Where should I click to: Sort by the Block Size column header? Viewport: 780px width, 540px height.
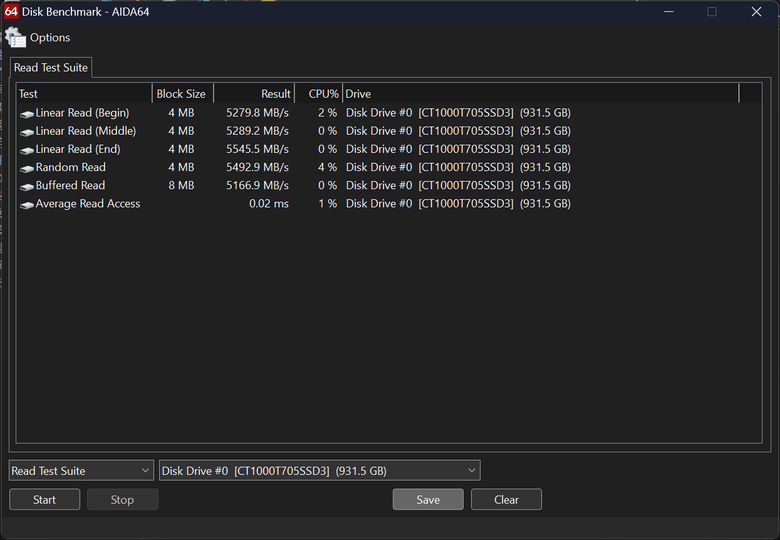pos(183,94)
